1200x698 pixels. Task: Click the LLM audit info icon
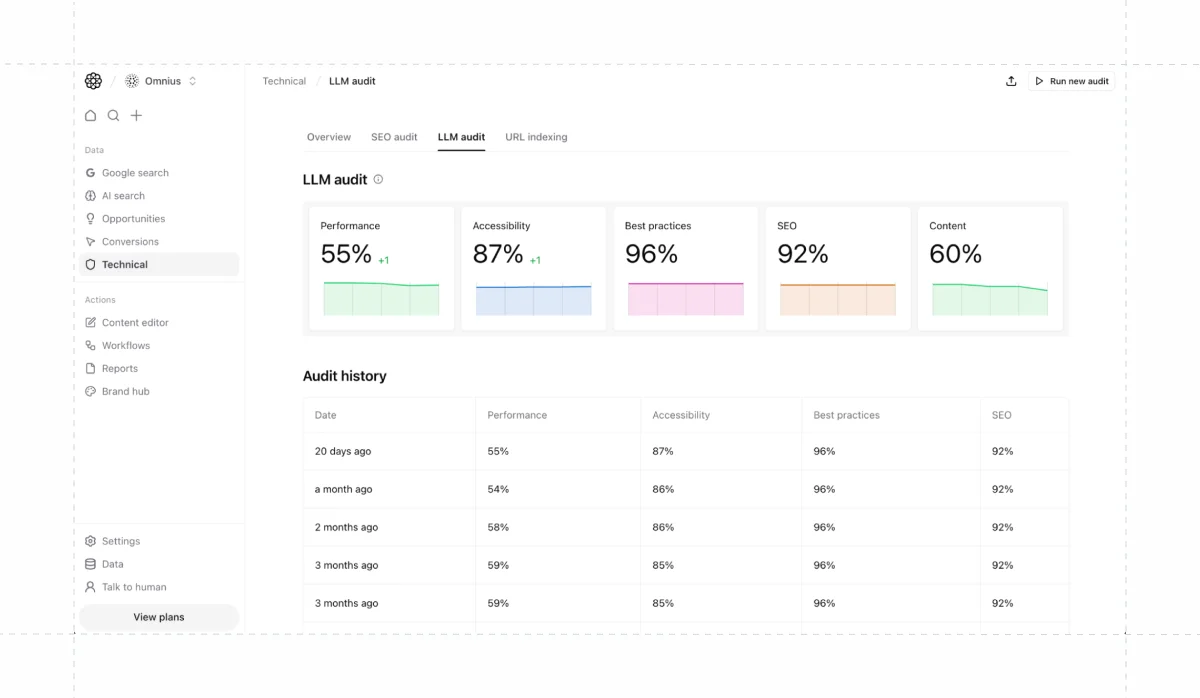(378, 179)
